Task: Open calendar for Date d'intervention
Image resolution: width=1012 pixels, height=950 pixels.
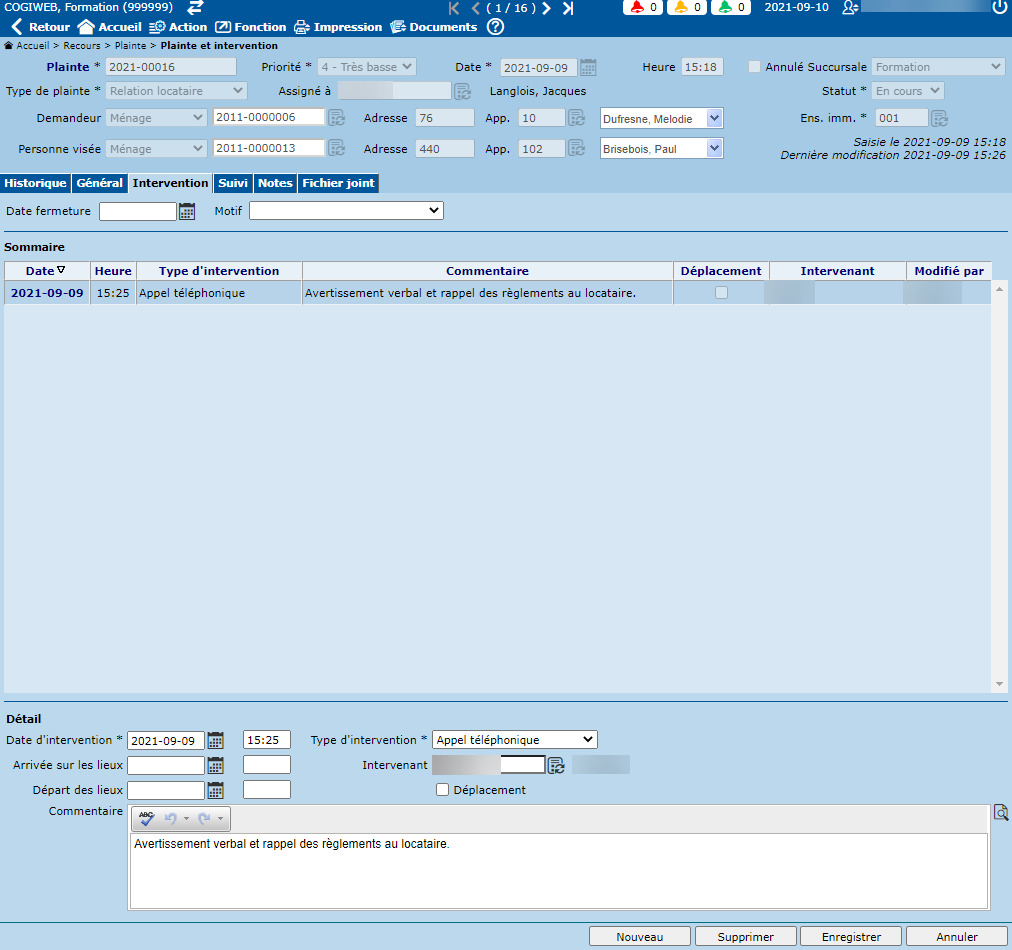Action: [x=215, y=741]
